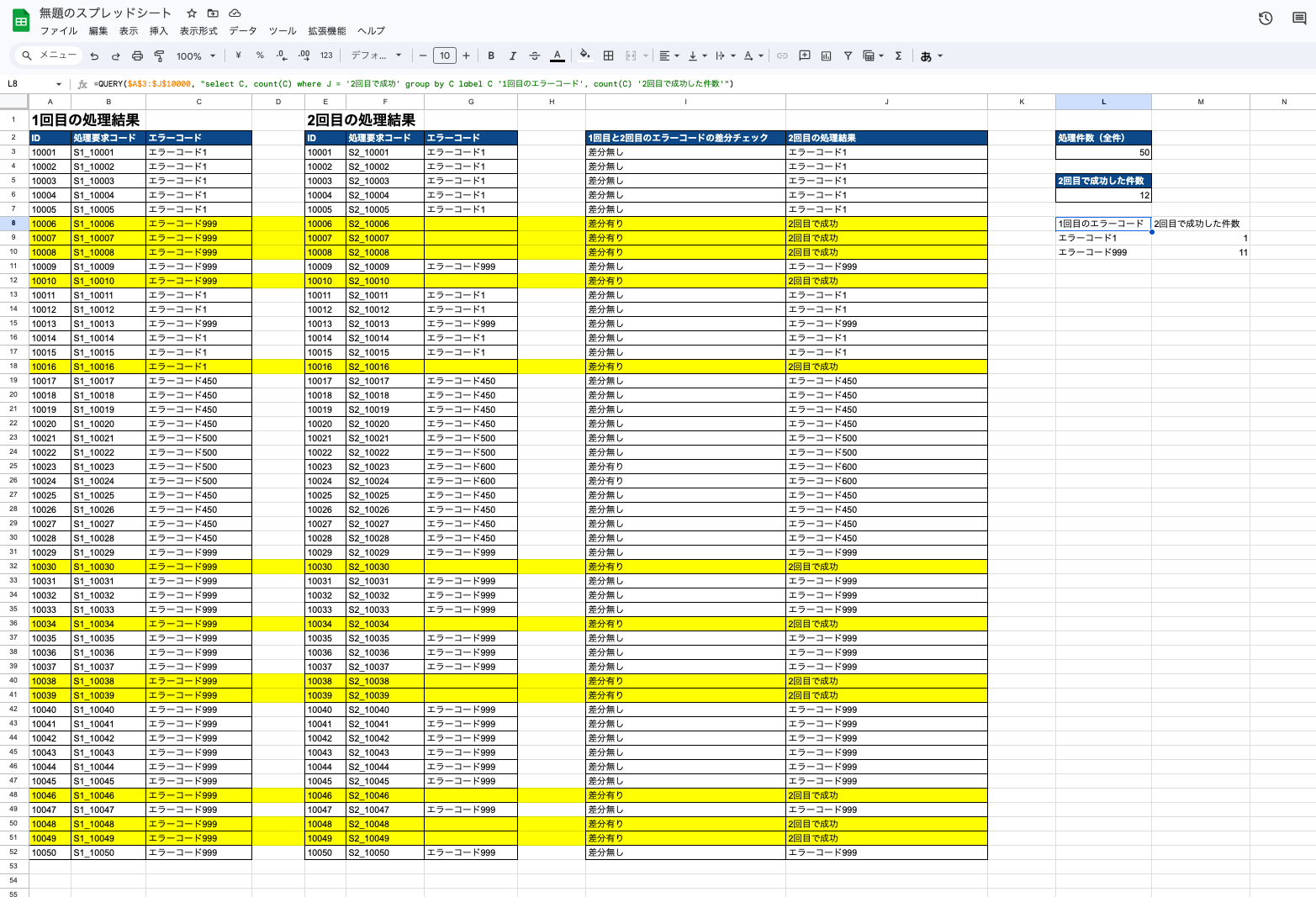The height and width of the screenshot is (897, 1316).
Task: Click the insert link icon
Action: pos(782,55)
